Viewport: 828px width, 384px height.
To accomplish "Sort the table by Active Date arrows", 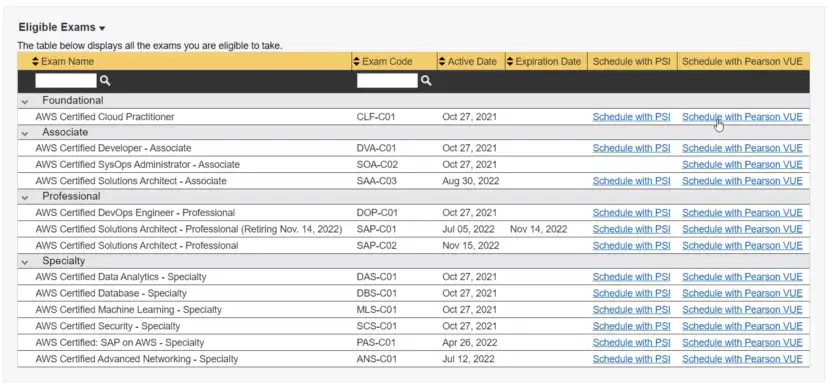I will [442, 61].
